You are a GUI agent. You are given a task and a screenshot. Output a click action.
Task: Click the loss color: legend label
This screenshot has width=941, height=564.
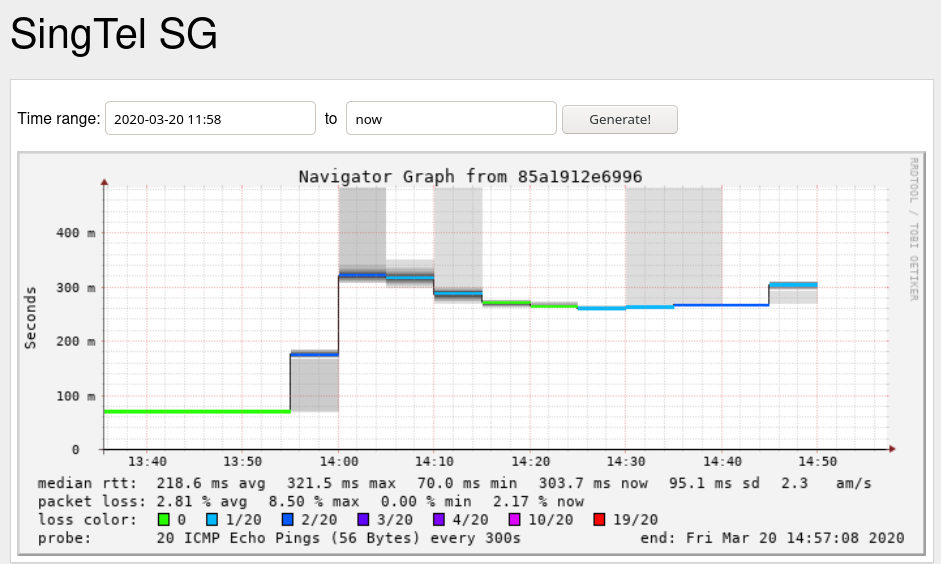click(88, 520)
